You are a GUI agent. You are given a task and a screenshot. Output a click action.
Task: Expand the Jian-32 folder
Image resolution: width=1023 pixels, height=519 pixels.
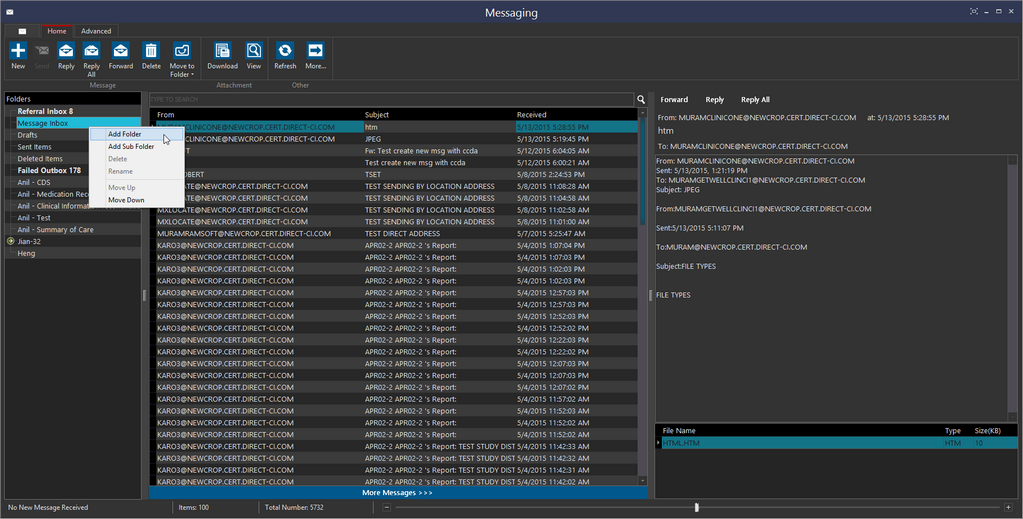[x=11, y=242]
